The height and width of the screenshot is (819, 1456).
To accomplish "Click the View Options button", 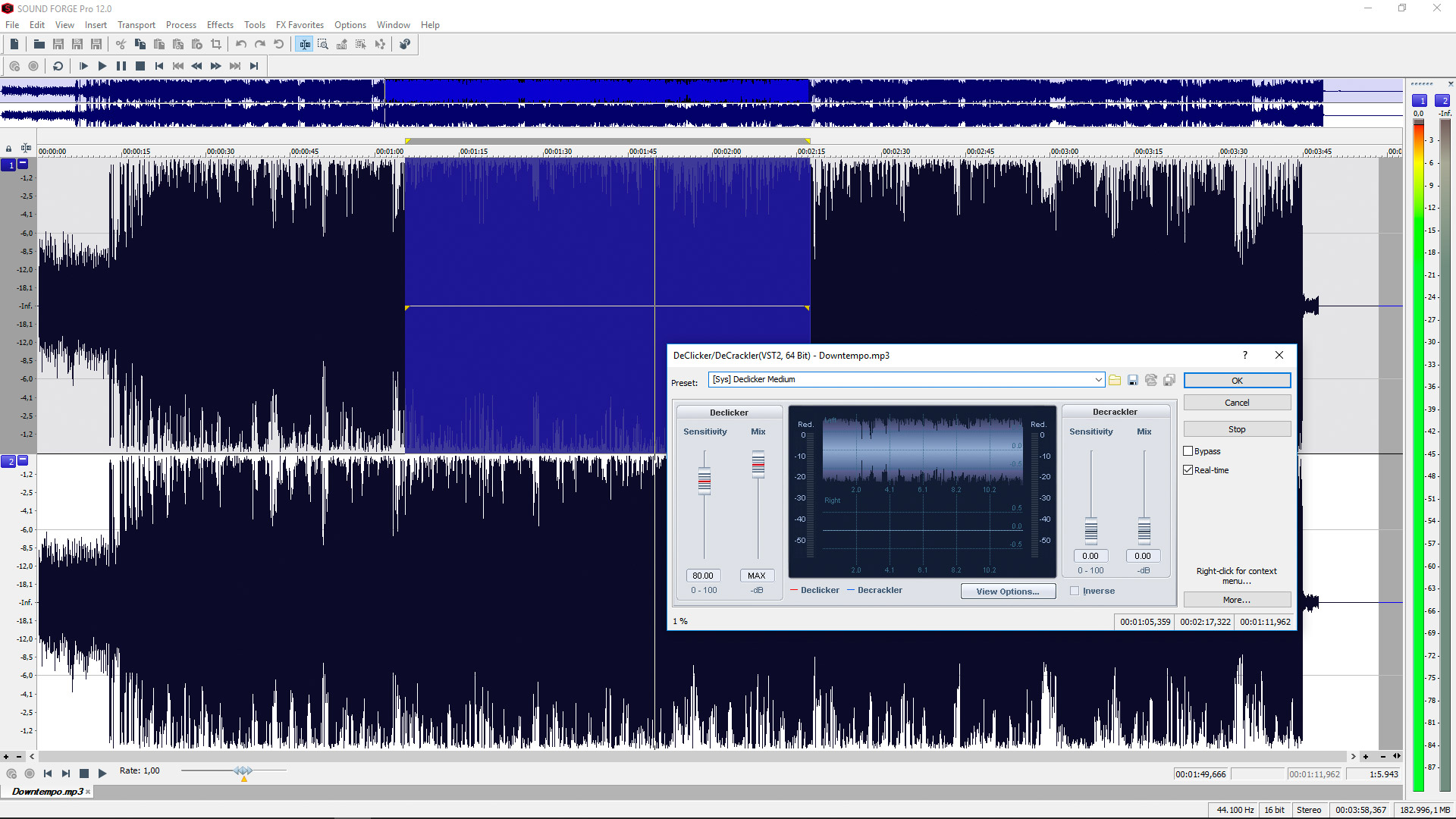I will pos(1008,591).
